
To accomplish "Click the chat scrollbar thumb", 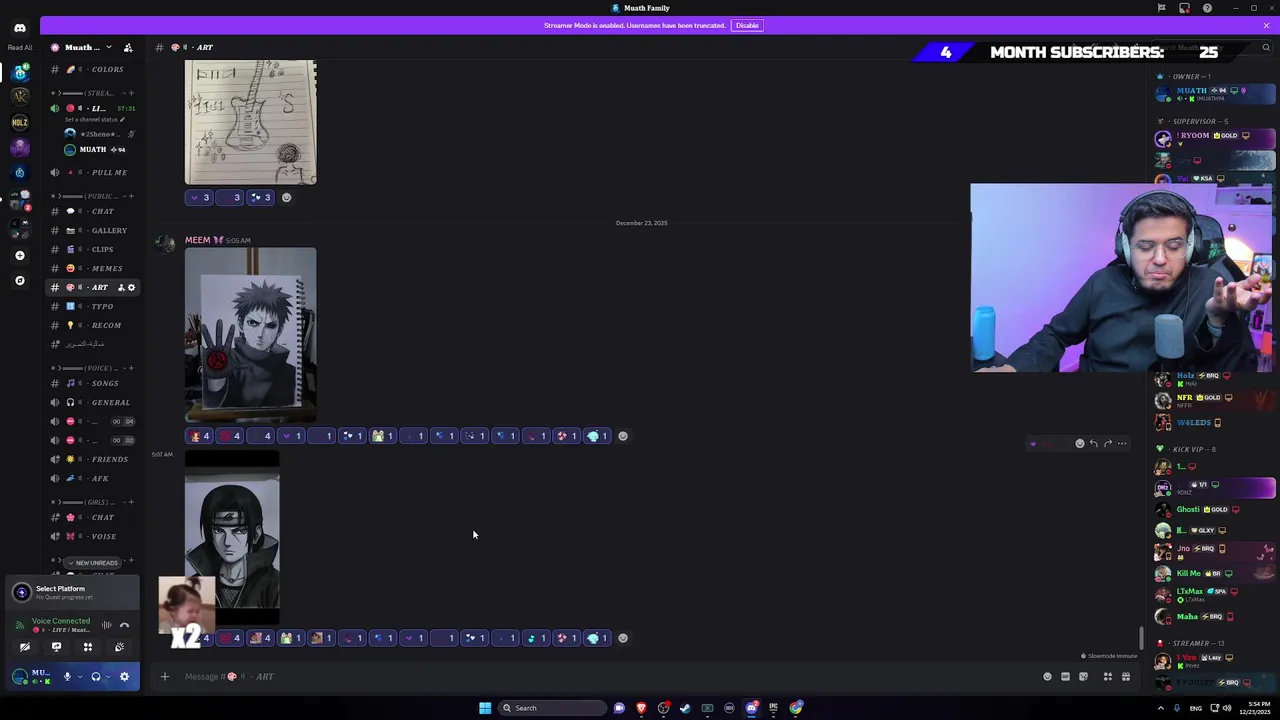I will [1141, 636].
